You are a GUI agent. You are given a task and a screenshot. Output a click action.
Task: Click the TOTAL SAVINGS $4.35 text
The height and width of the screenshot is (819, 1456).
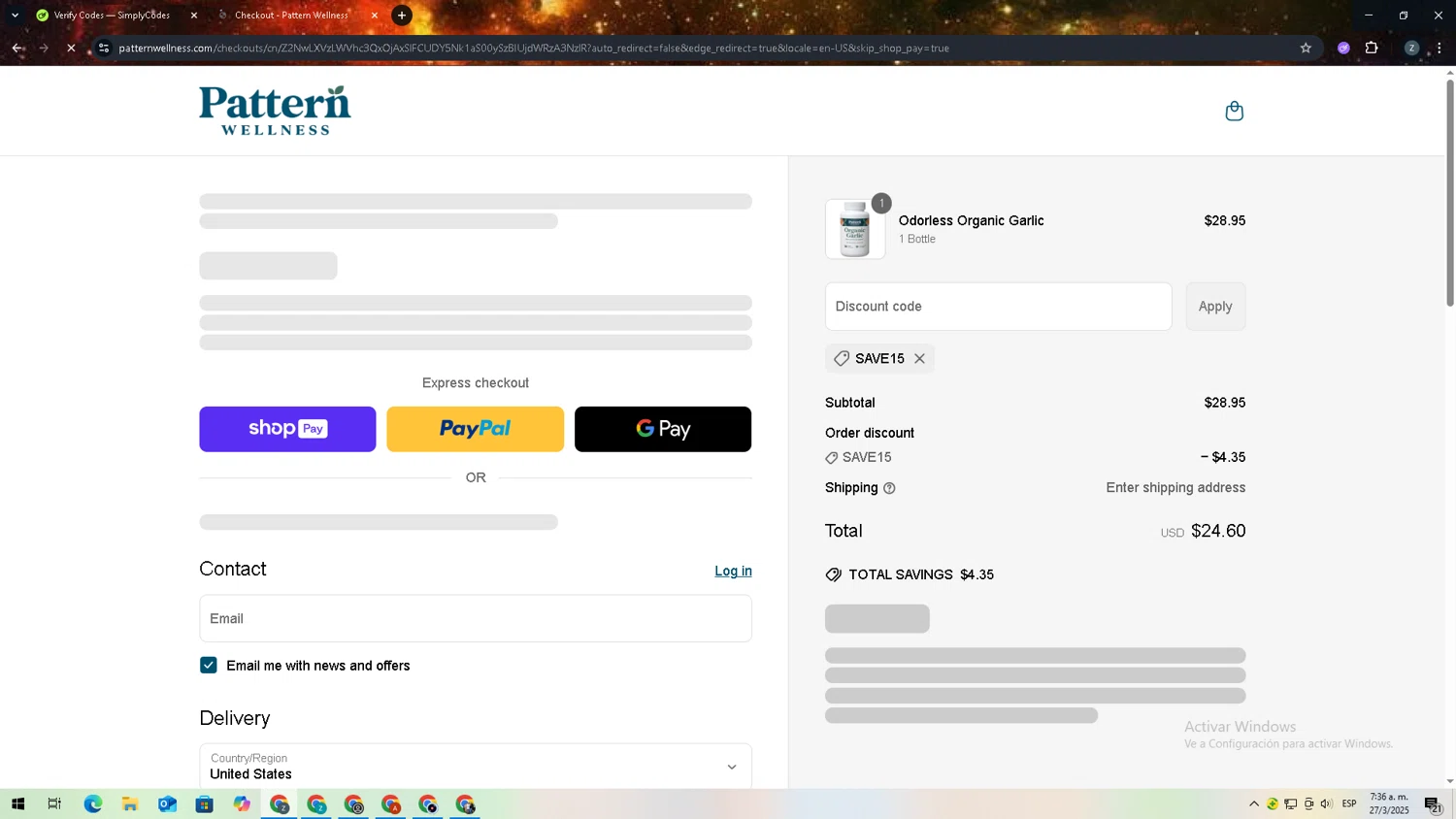tap(921, 575)
